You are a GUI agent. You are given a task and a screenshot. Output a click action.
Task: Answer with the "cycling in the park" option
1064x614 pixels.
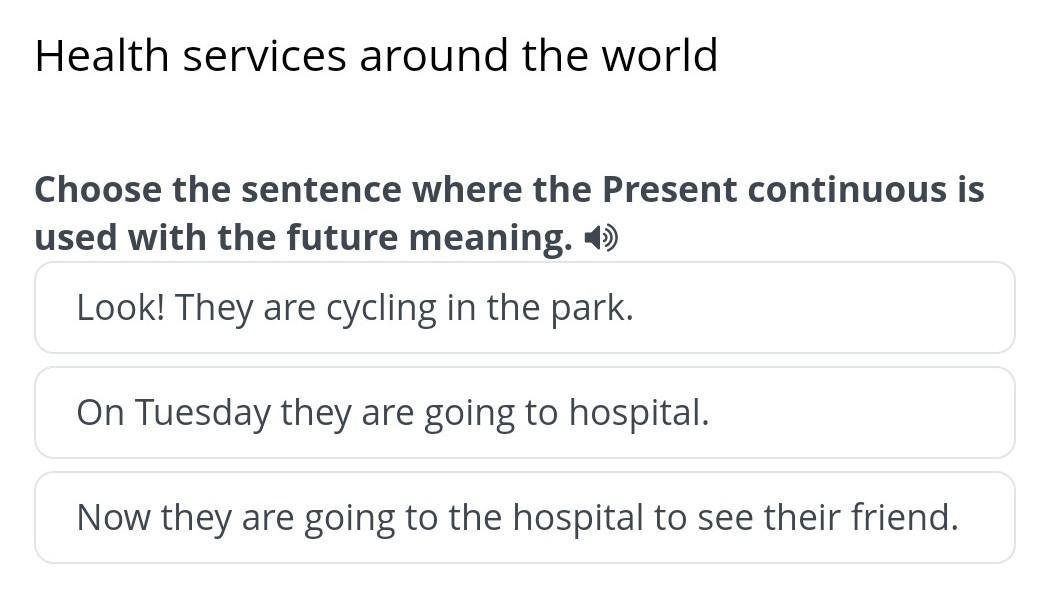(524, 308)
